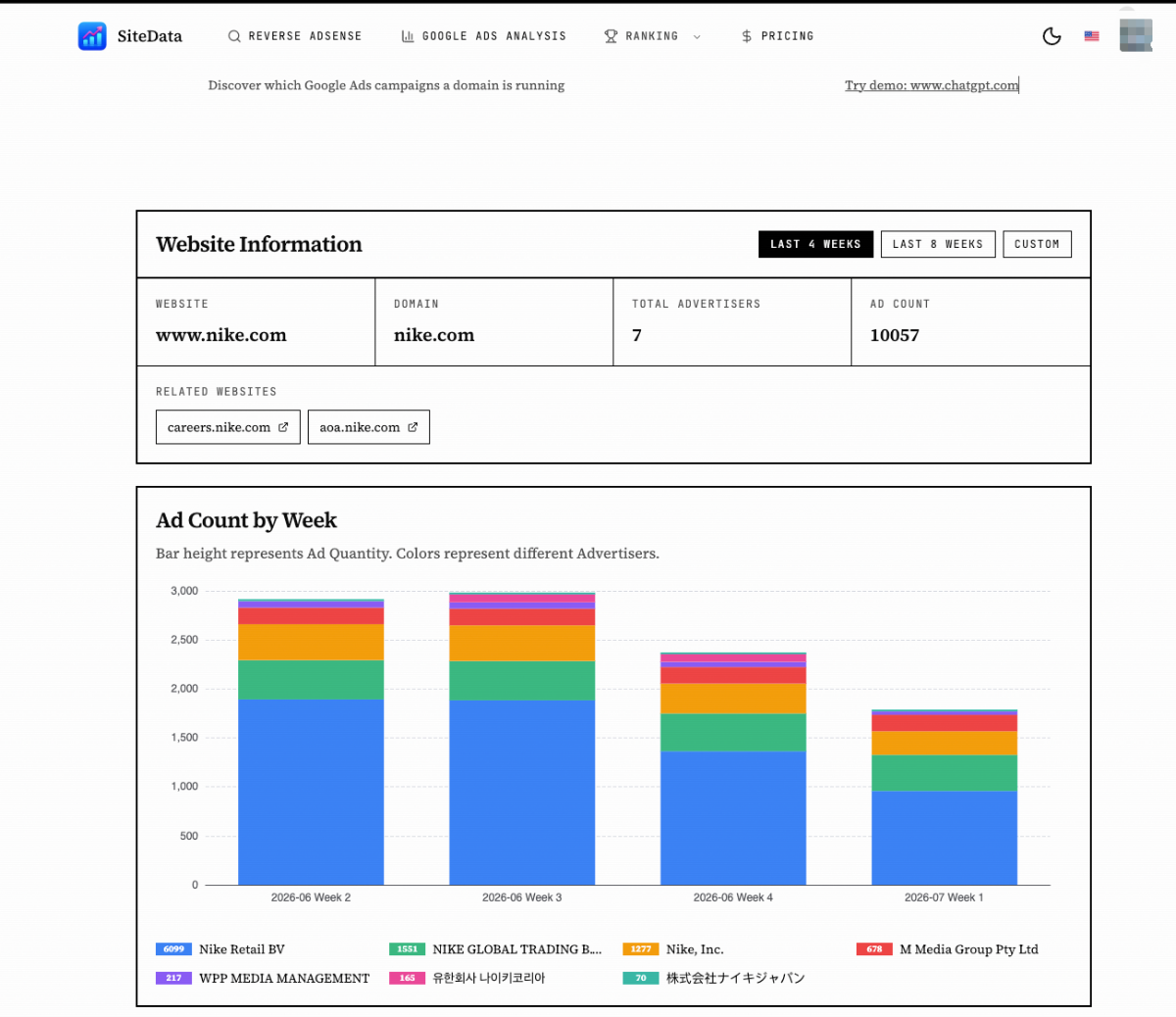Toggle WPP MEDIA MANAGEMENT purple legend swatch
This screenshot has width=1176, height=1017.
coord(173,978)
